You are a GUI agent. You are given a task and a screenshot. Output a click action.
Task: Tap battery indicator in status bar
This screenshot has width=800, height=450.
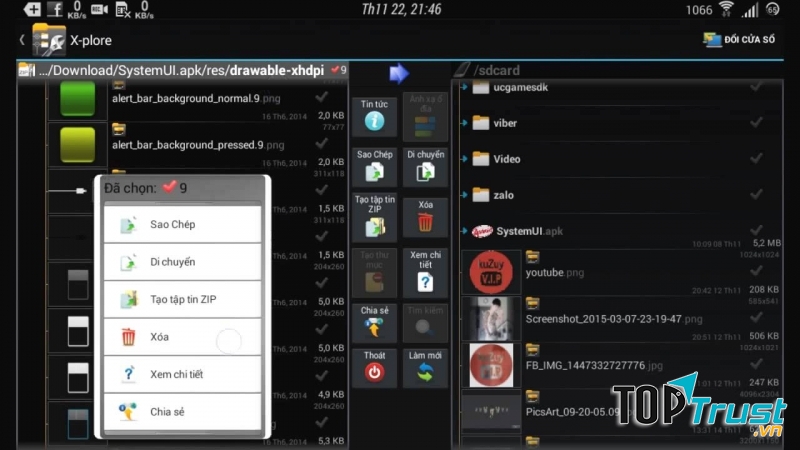(x=773, y=9)
